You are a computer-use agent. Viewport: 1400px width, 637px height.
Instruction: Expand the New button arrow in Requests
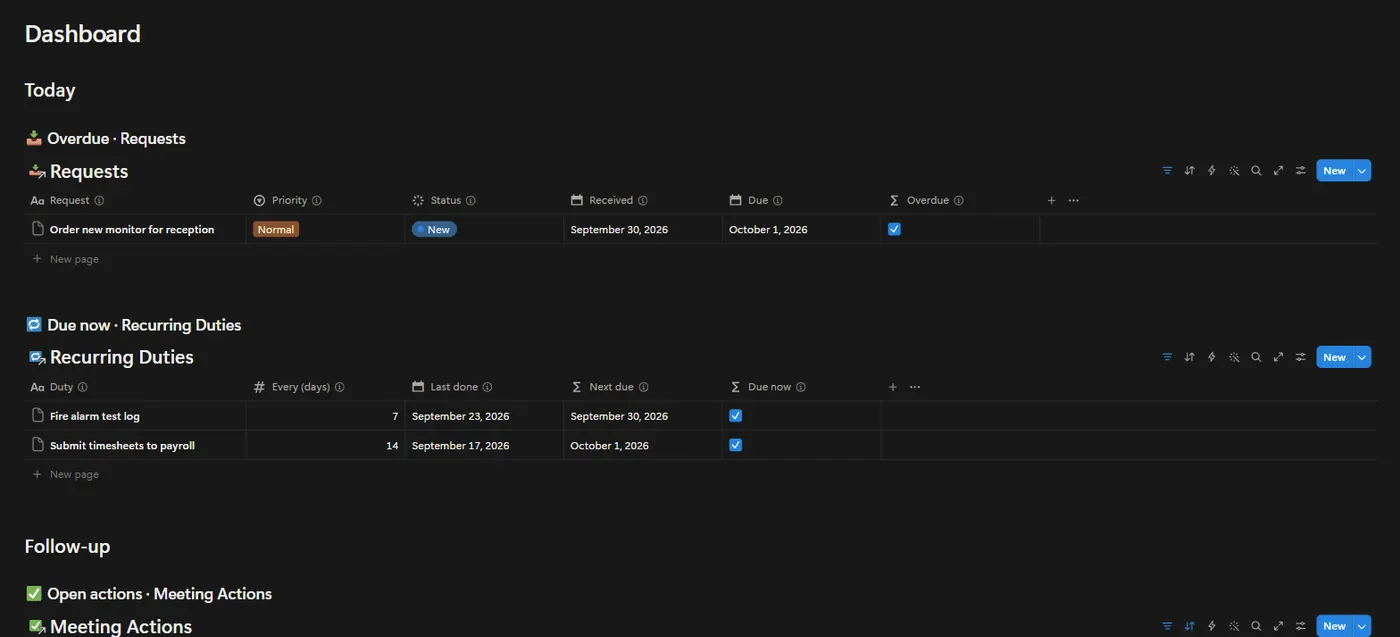(x=1362, y=171)
